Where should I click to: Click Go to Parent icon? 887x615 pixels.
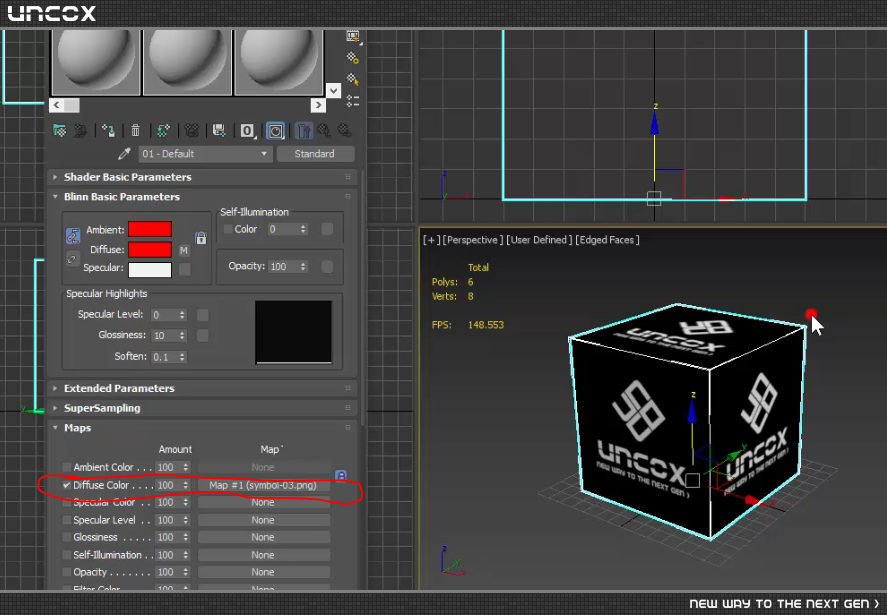(x=324, y=131)
